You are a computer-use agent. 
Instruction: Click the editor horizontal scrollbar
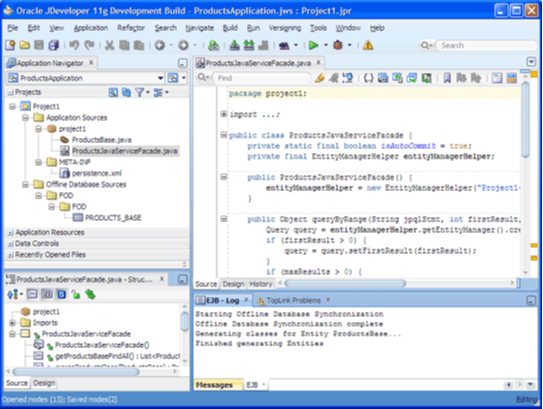tap(345, 284)
